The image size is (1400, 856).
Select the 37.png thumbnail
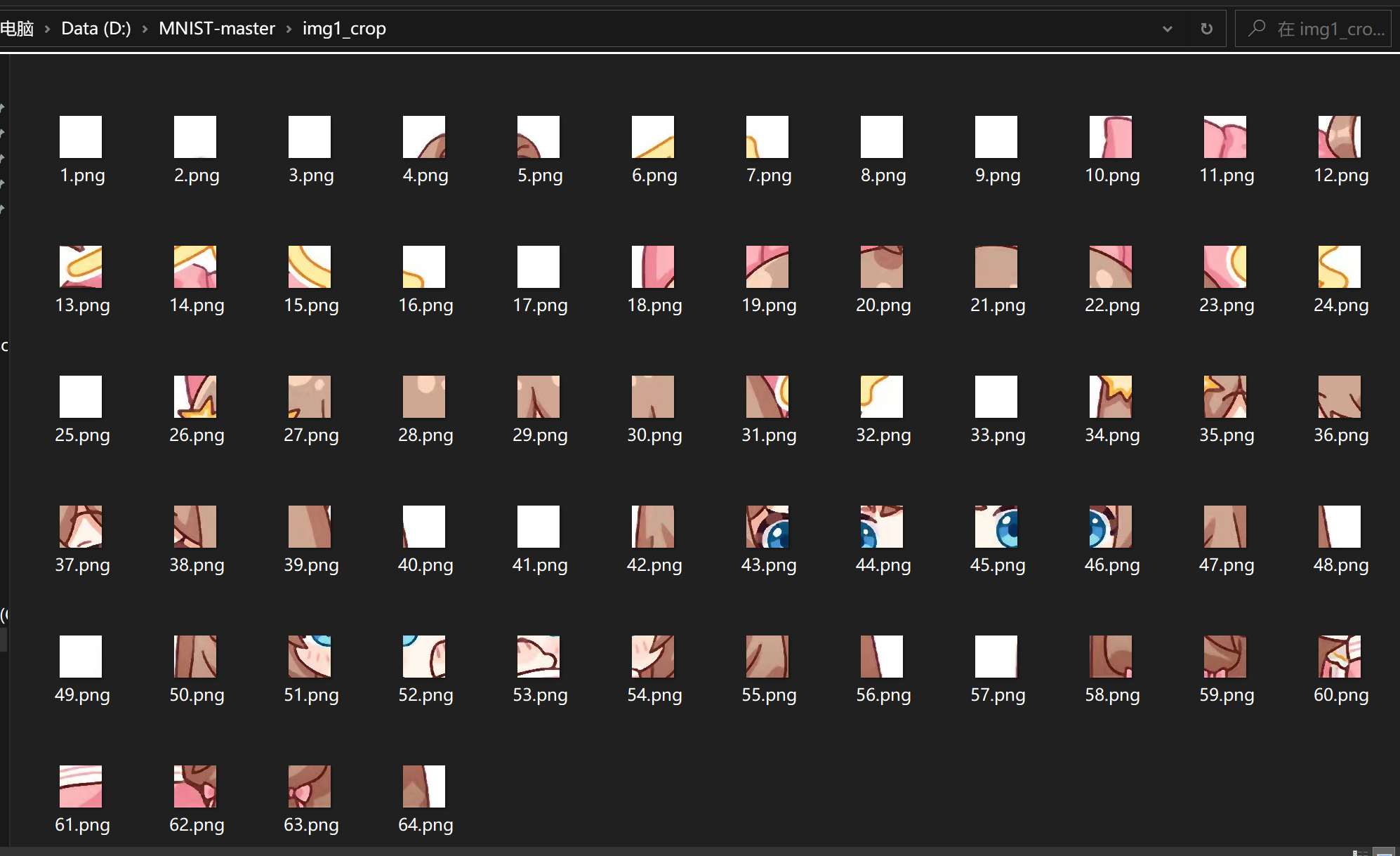pos(81,527)
